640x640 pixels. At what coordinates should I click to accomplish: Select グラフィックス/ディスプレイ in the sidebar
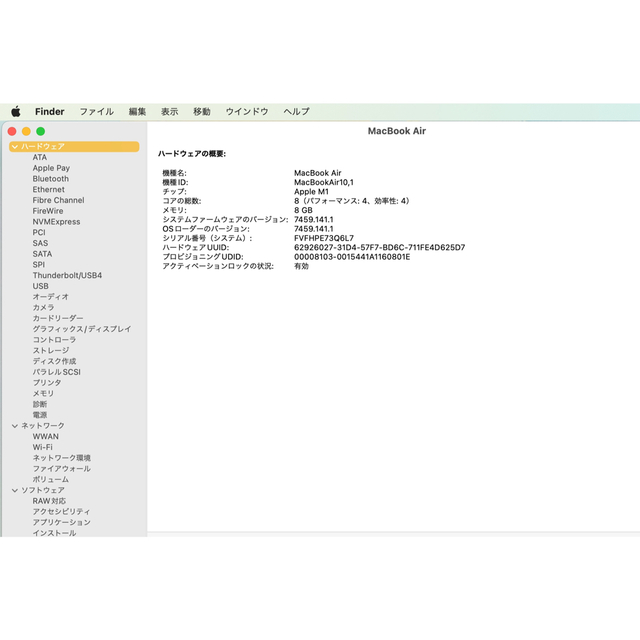(82, 329)
